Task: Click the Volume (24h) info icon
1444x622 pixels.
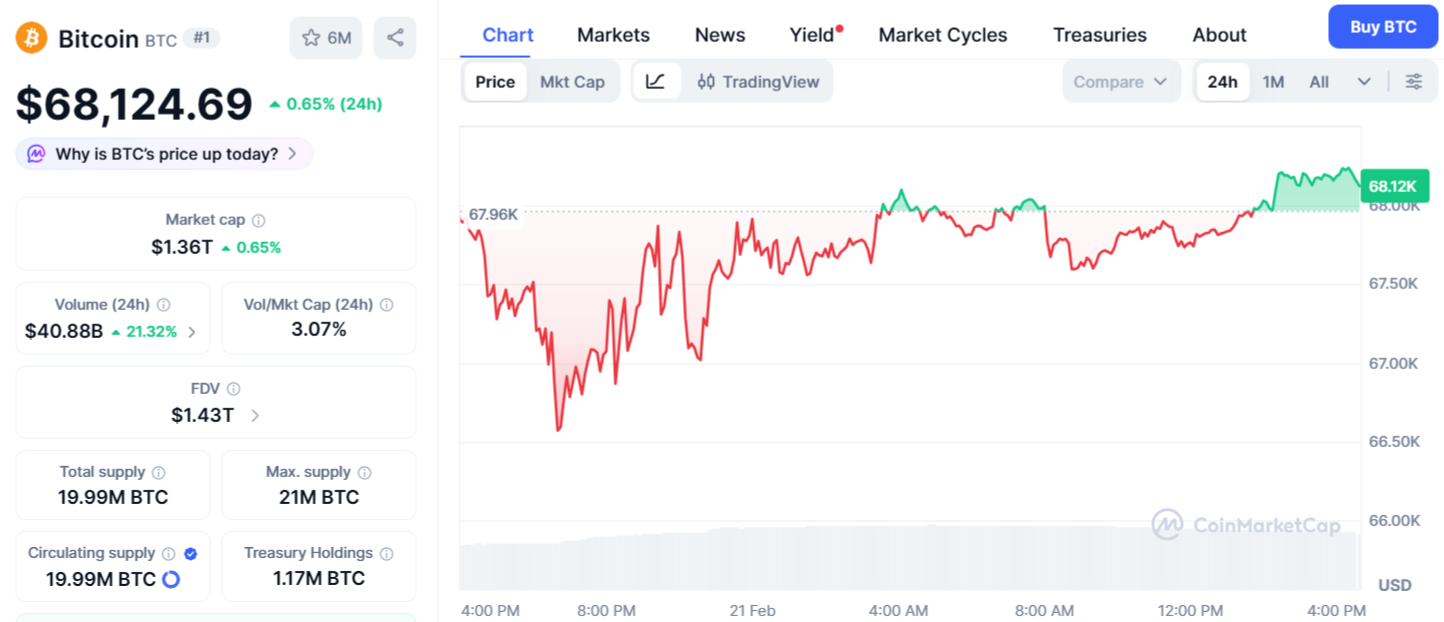Action: (164, 304)
